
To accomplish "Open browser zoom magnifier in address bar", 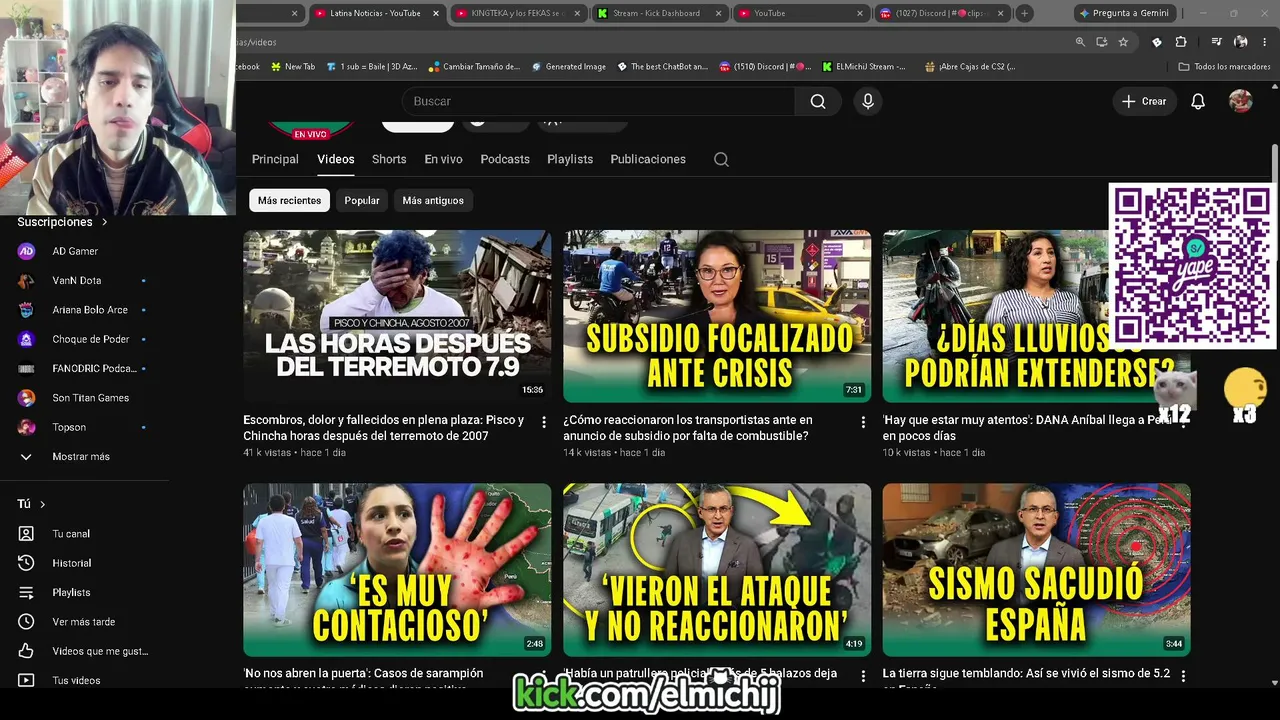I will click(1080, 42).
